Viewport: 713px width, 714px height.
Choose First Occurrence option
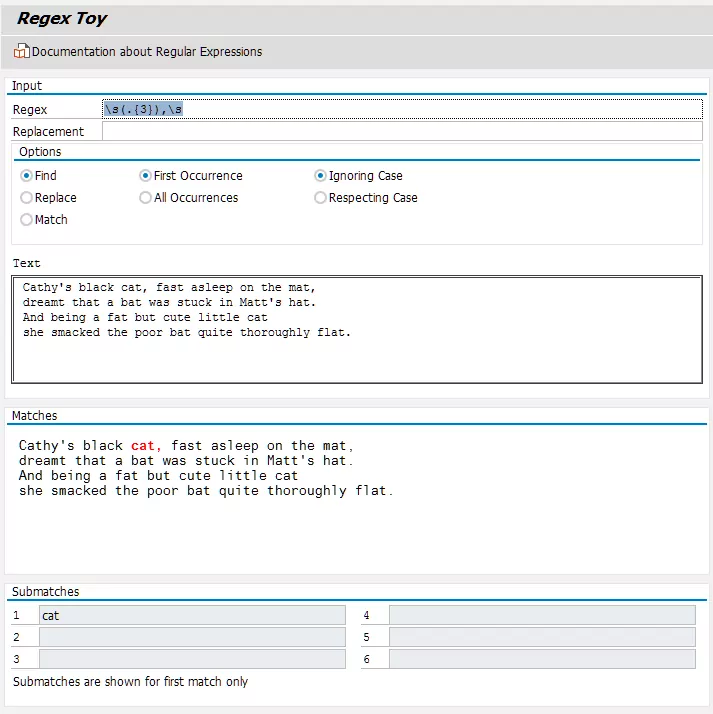(x=146, y=176)
